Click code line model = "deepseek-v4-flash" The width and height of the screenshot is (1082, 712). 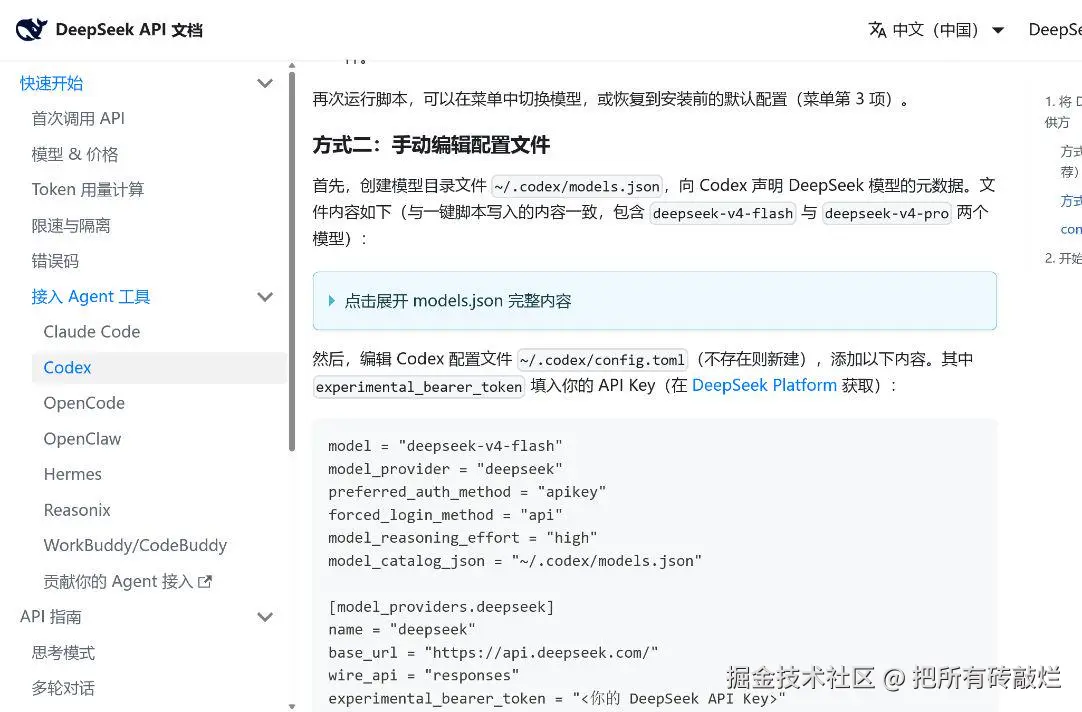[445, 446]
